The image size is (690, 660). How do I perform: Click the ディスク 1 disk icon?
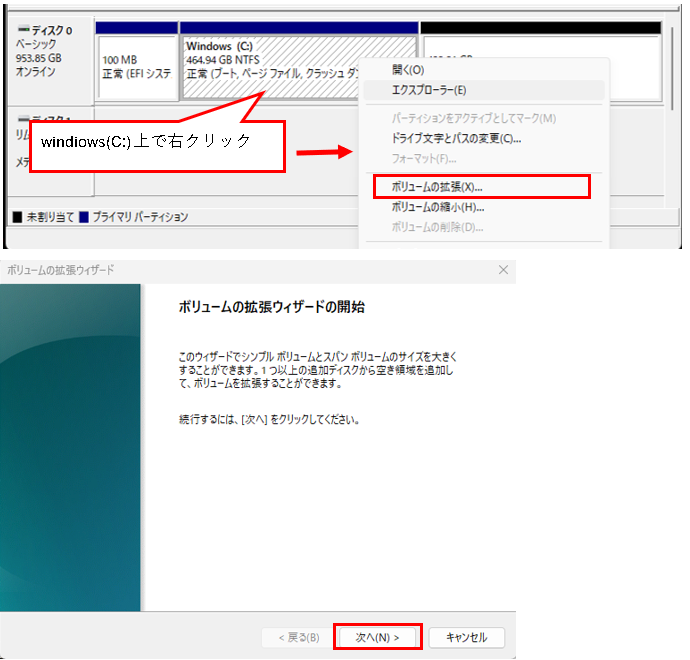tap(24, 119)
